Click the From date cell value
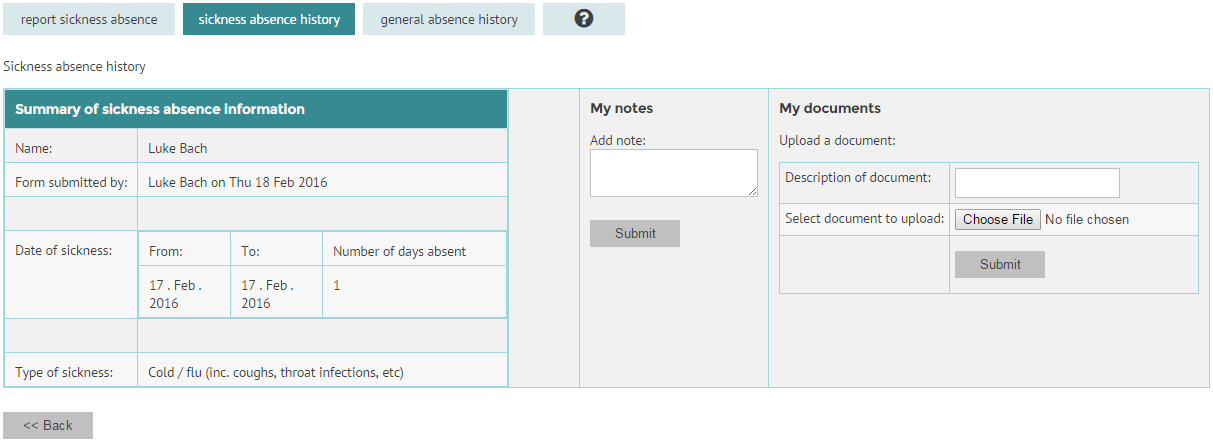The height and width of the screenshot is (442, 1213). point(176,293)
